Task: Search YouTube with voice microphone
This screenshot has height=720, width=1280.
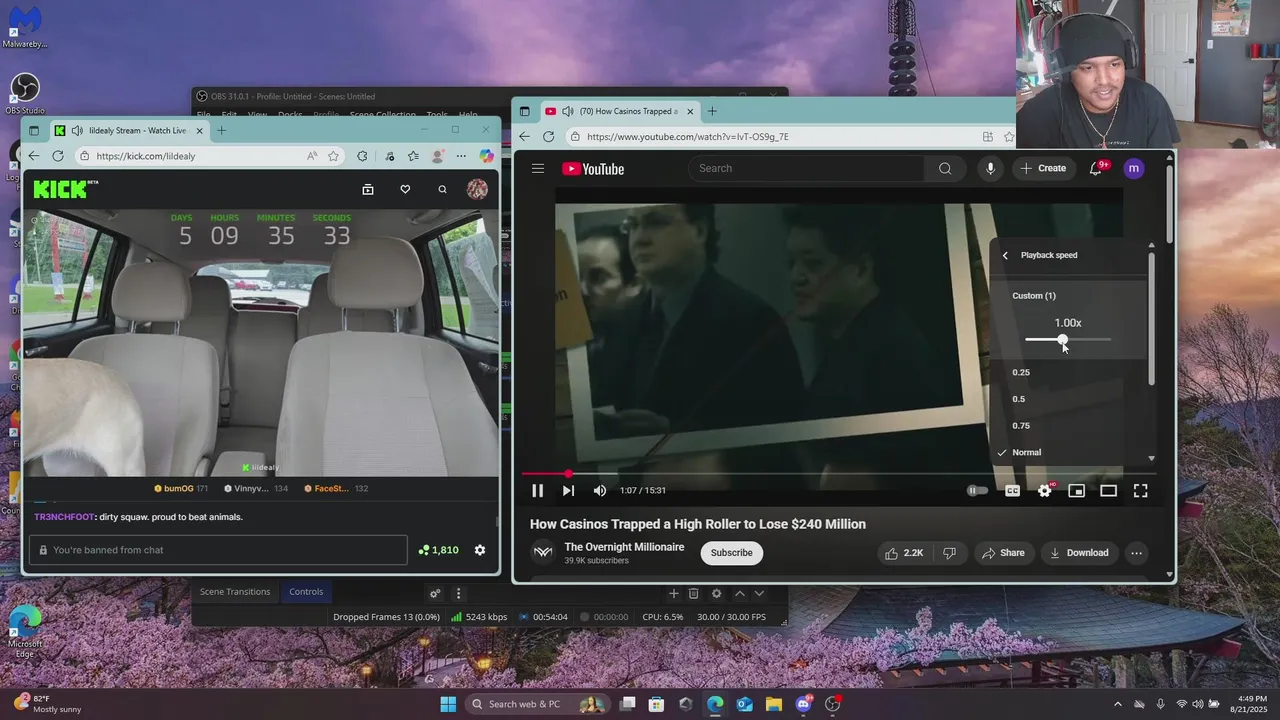Action: point(990,168)
